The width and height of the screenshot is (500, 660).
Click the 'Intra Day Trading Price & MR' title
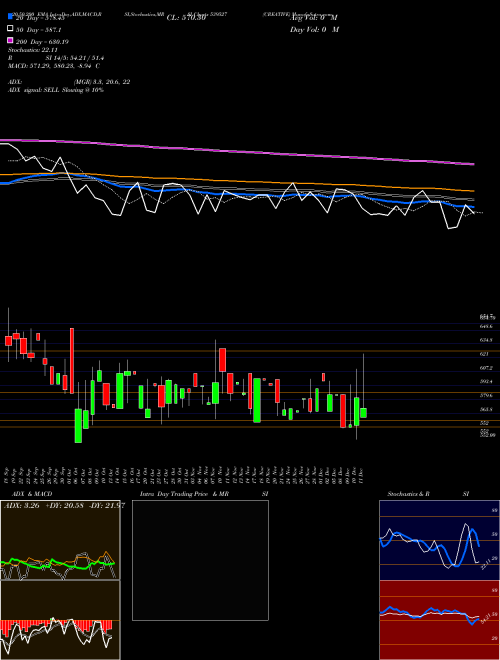(184, 494)
